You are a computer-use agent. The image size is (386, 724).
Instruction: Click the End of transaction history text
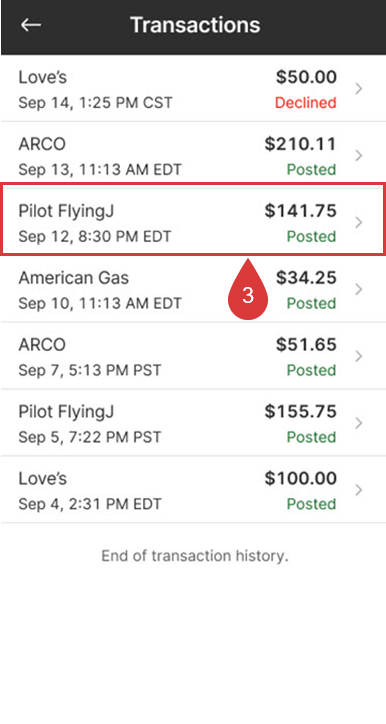[195, 555]
